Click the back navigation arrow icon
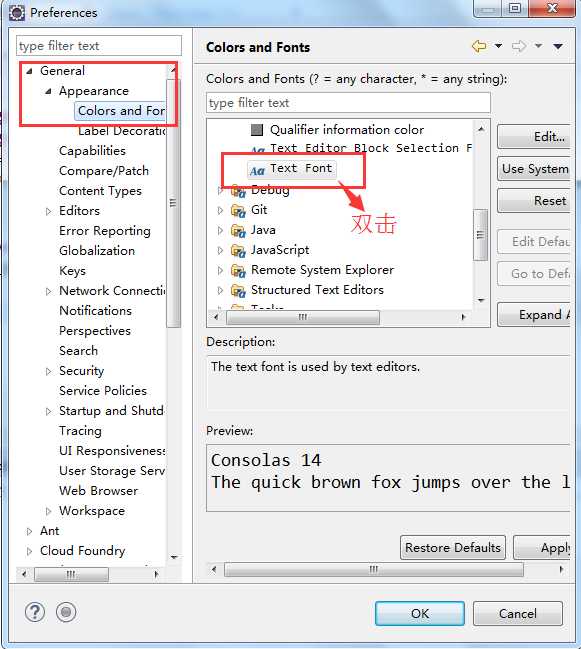This screenshot has width=581, height=649. tap(479, 46)
